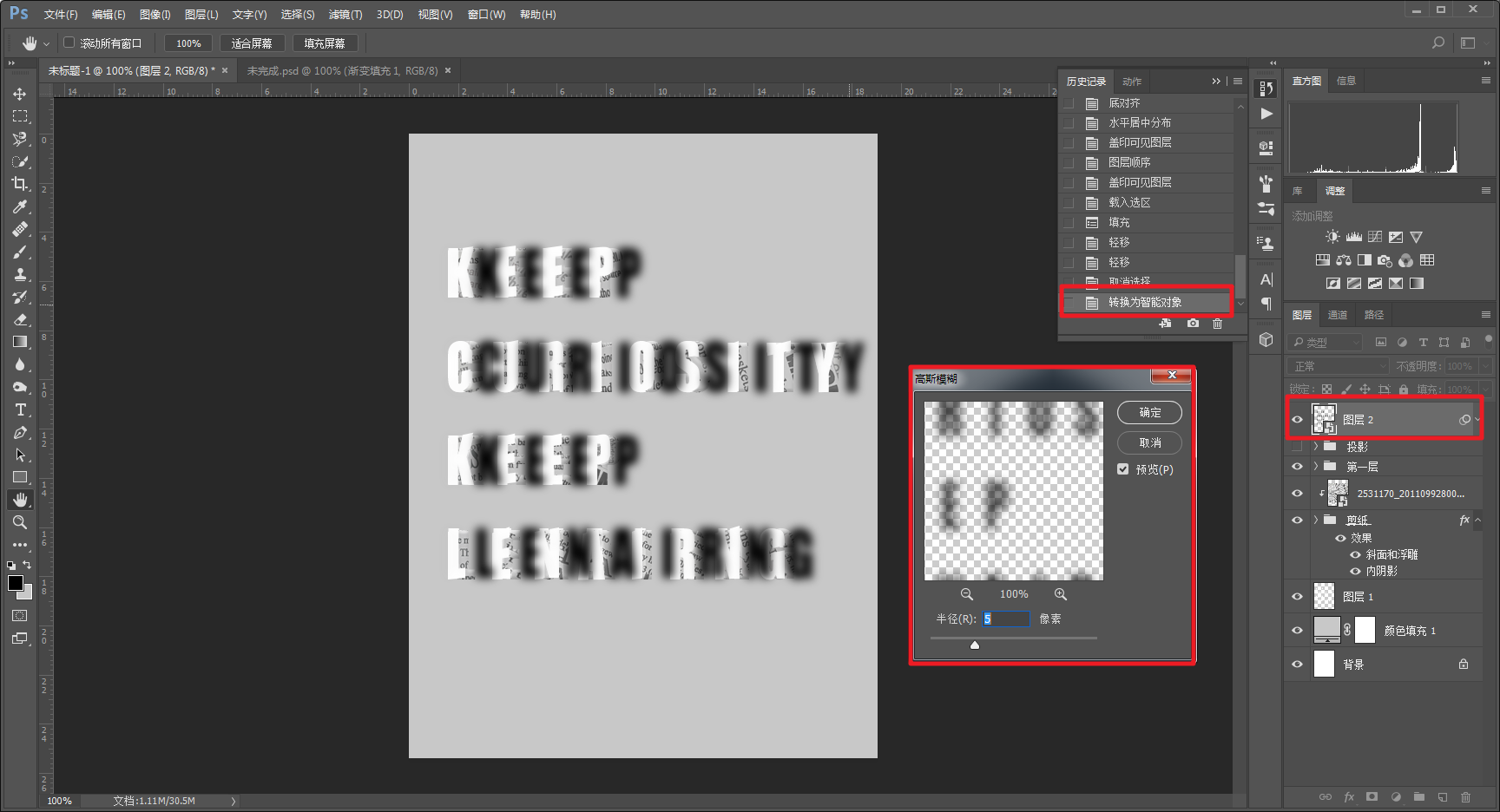
Task: Select the Eyedropper tool
Action: (20, 206)
